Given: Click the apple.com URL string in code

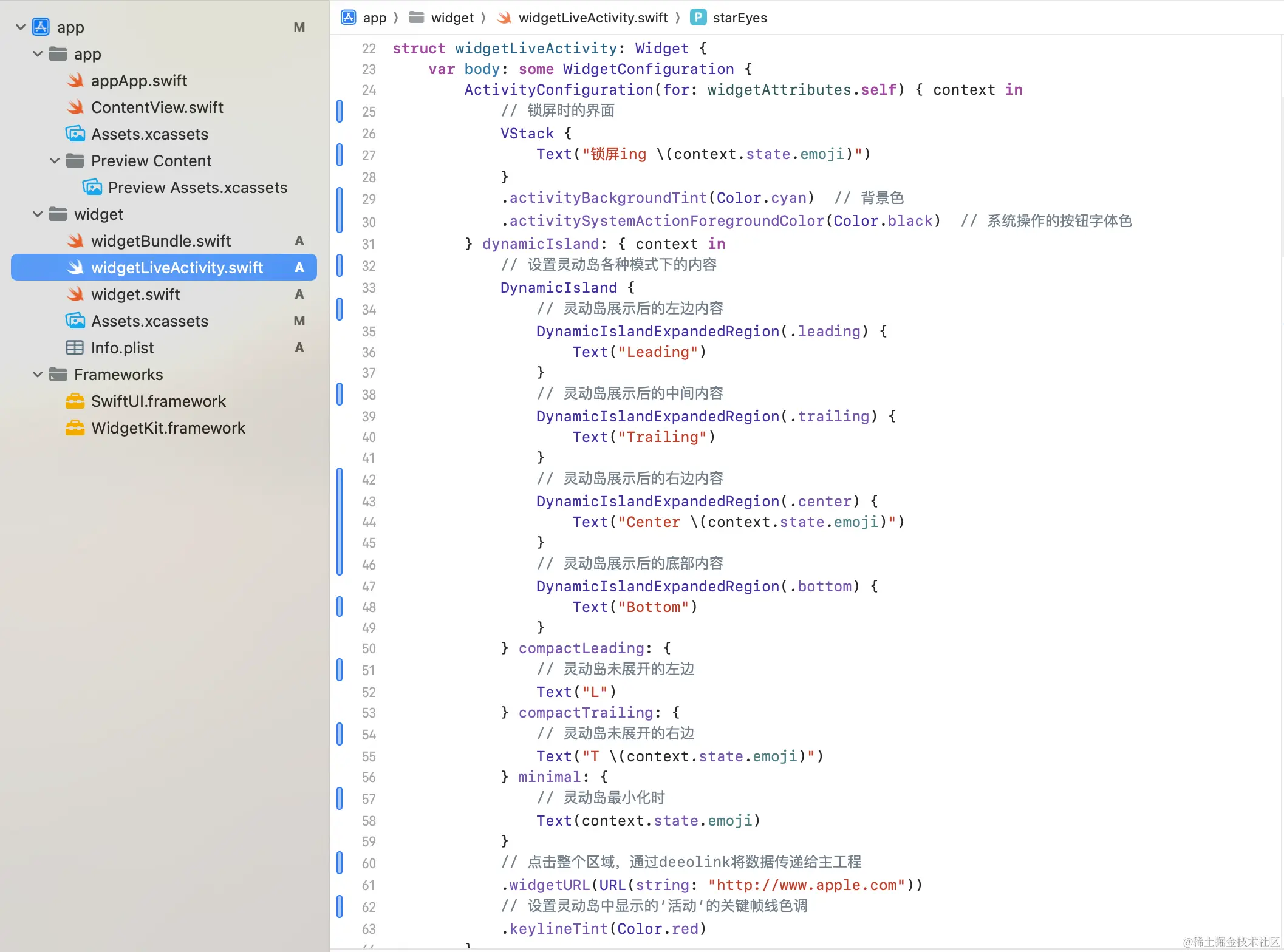Looking at the screenshot, I should (x=806, y=885).
